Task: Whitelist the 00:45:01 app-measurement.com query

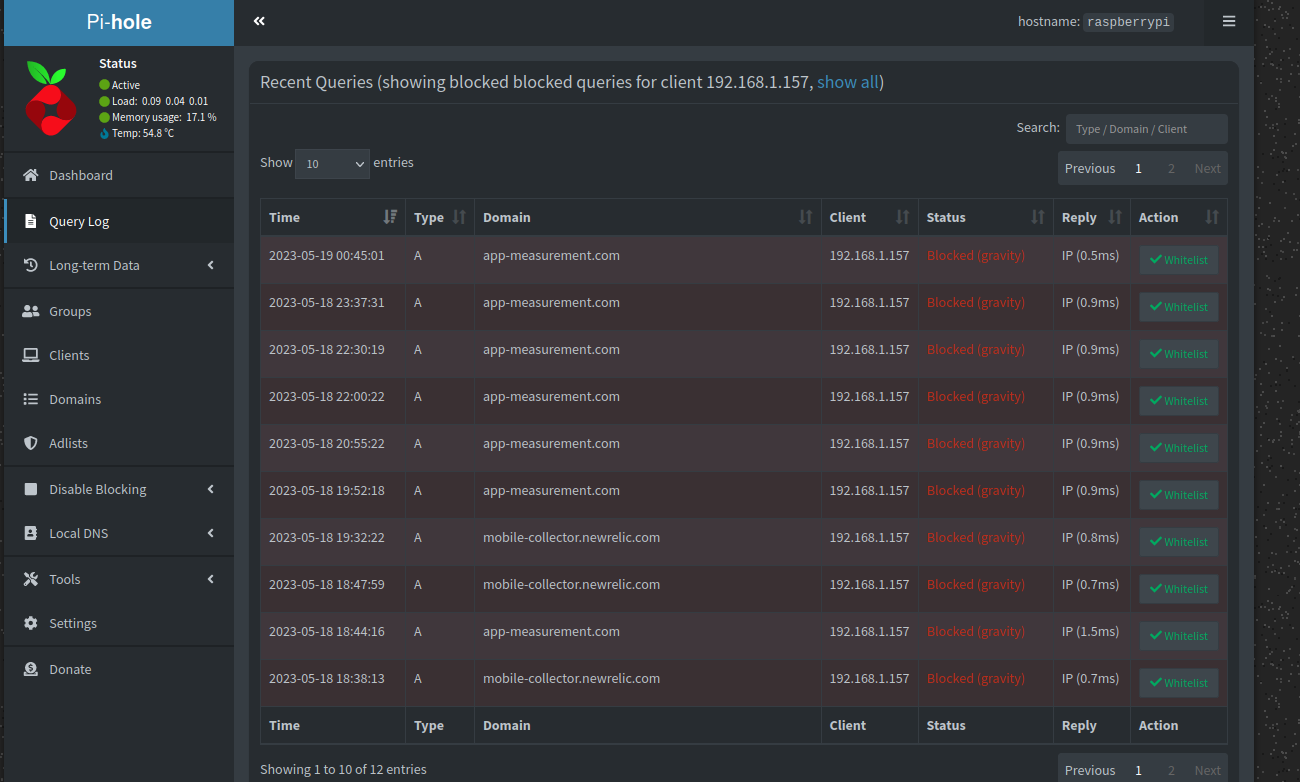Action: (x=1179, y=260)
